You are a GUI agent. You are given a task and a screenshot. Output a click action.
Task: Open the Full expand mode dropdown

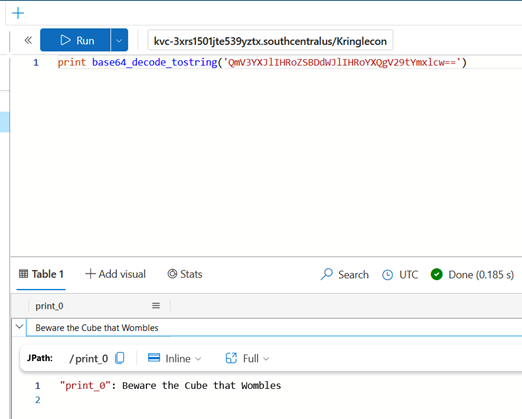pos(247,358)
